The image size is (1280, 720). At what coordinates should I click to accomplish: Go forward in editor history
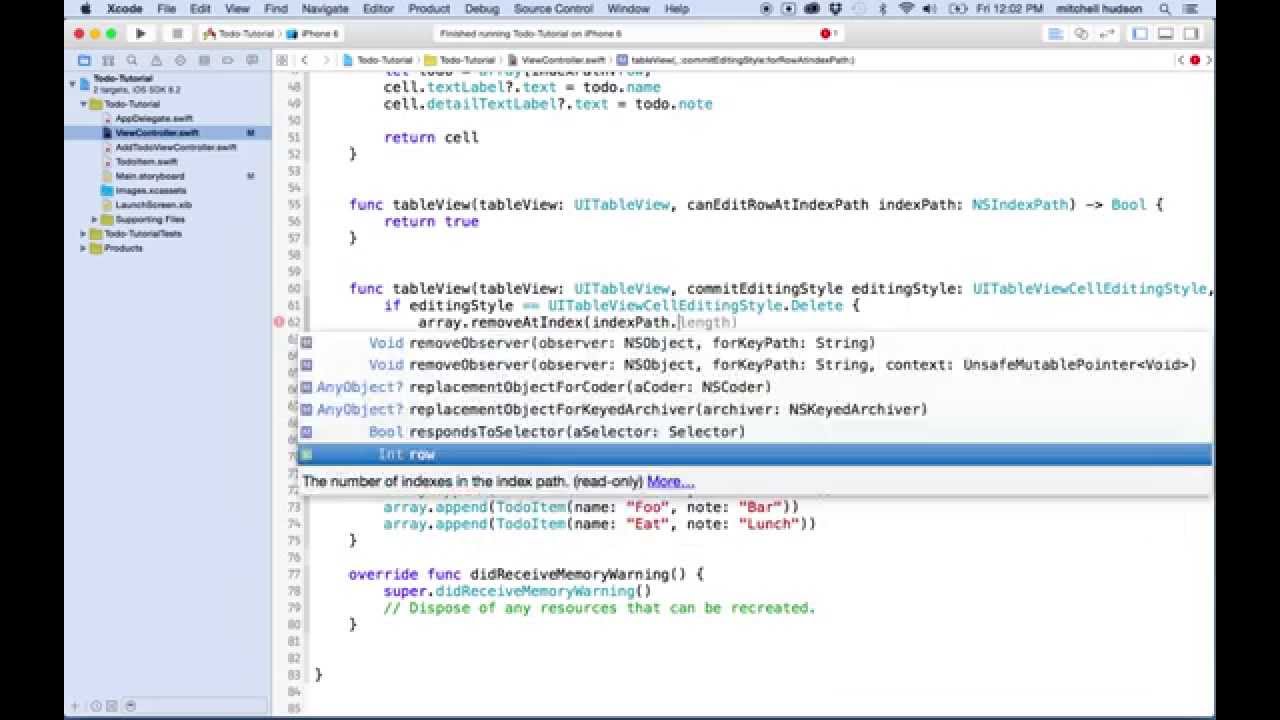click(x=327, y=60)
